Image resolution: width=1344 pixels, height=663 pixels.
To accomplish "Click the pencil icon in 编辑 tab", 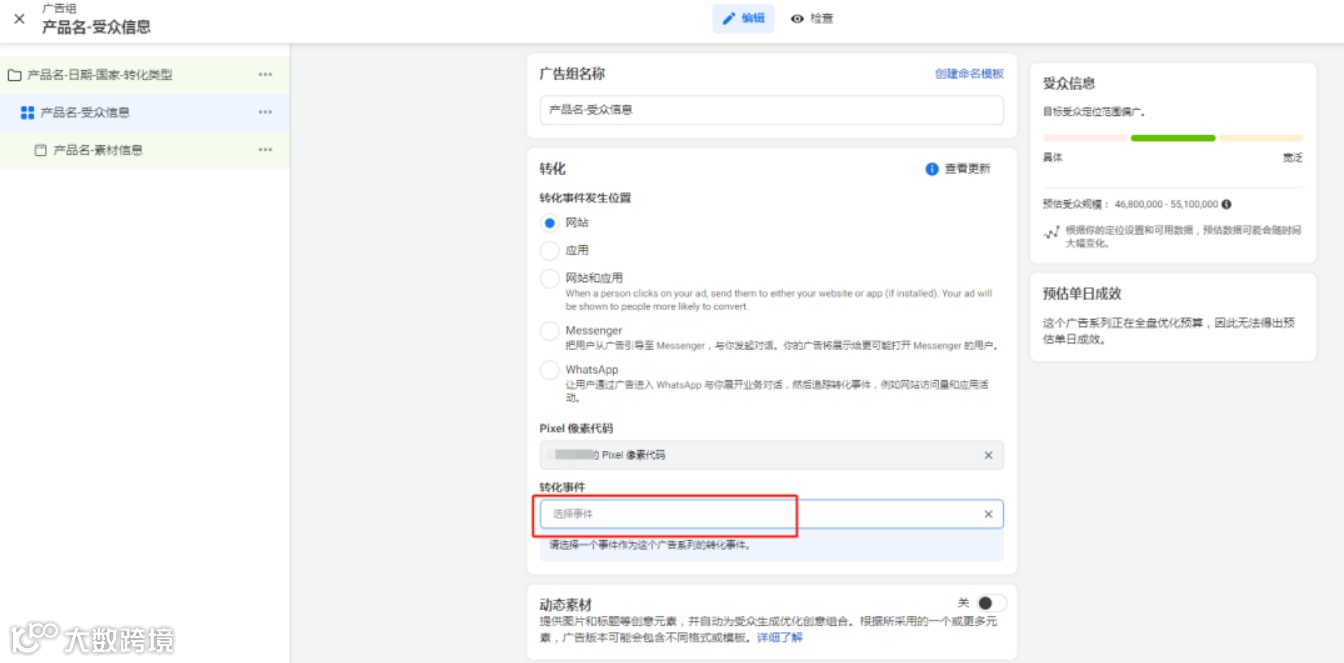I will coord(729,18).
